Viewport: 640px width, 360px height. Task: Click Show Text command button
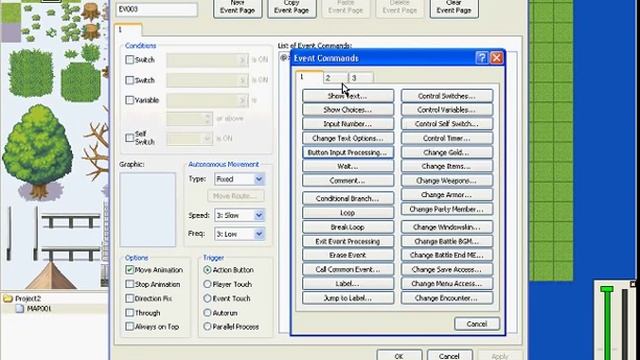348,96
